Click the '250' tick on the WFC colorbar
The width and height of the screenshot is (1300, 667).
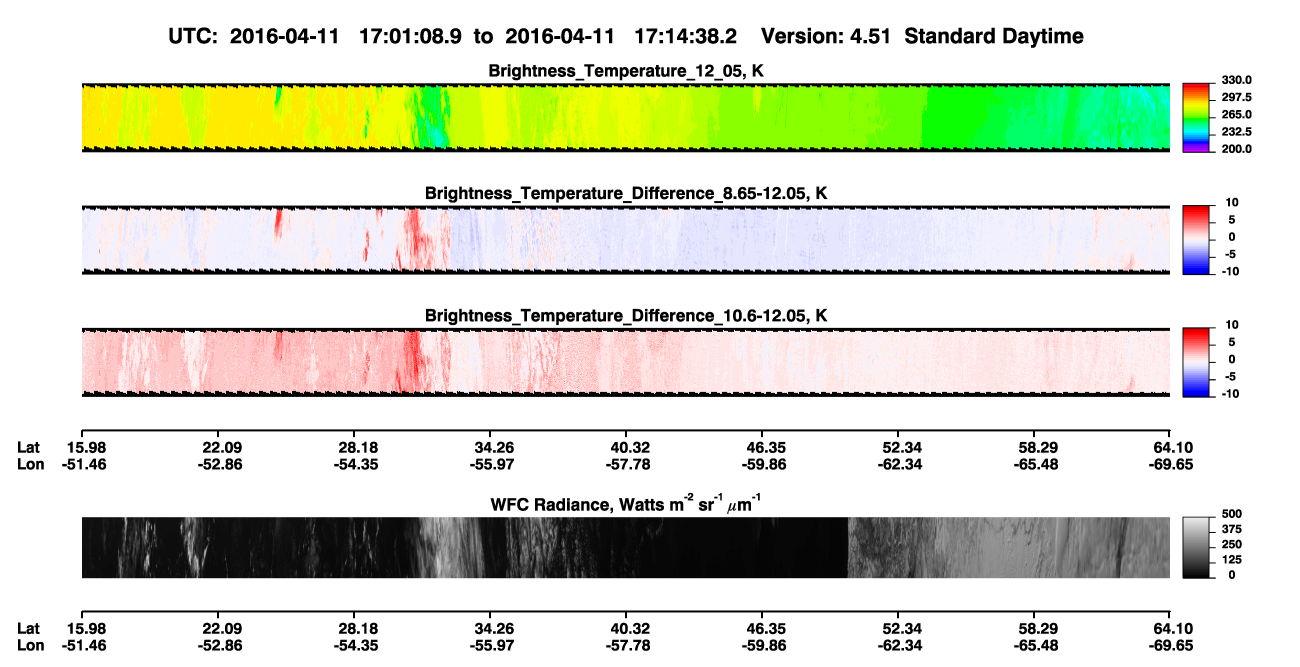[x=1231, y=544]
